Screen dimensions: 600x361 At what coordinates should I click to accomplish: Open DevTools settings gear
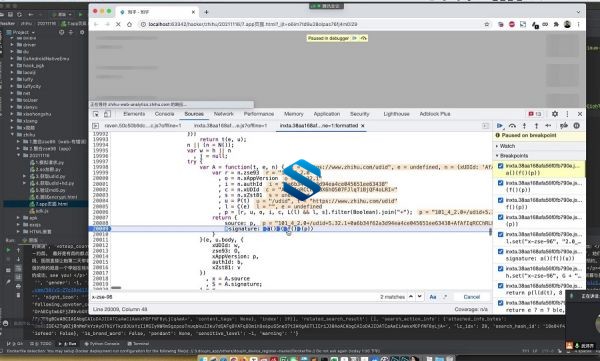coord(555,114)
